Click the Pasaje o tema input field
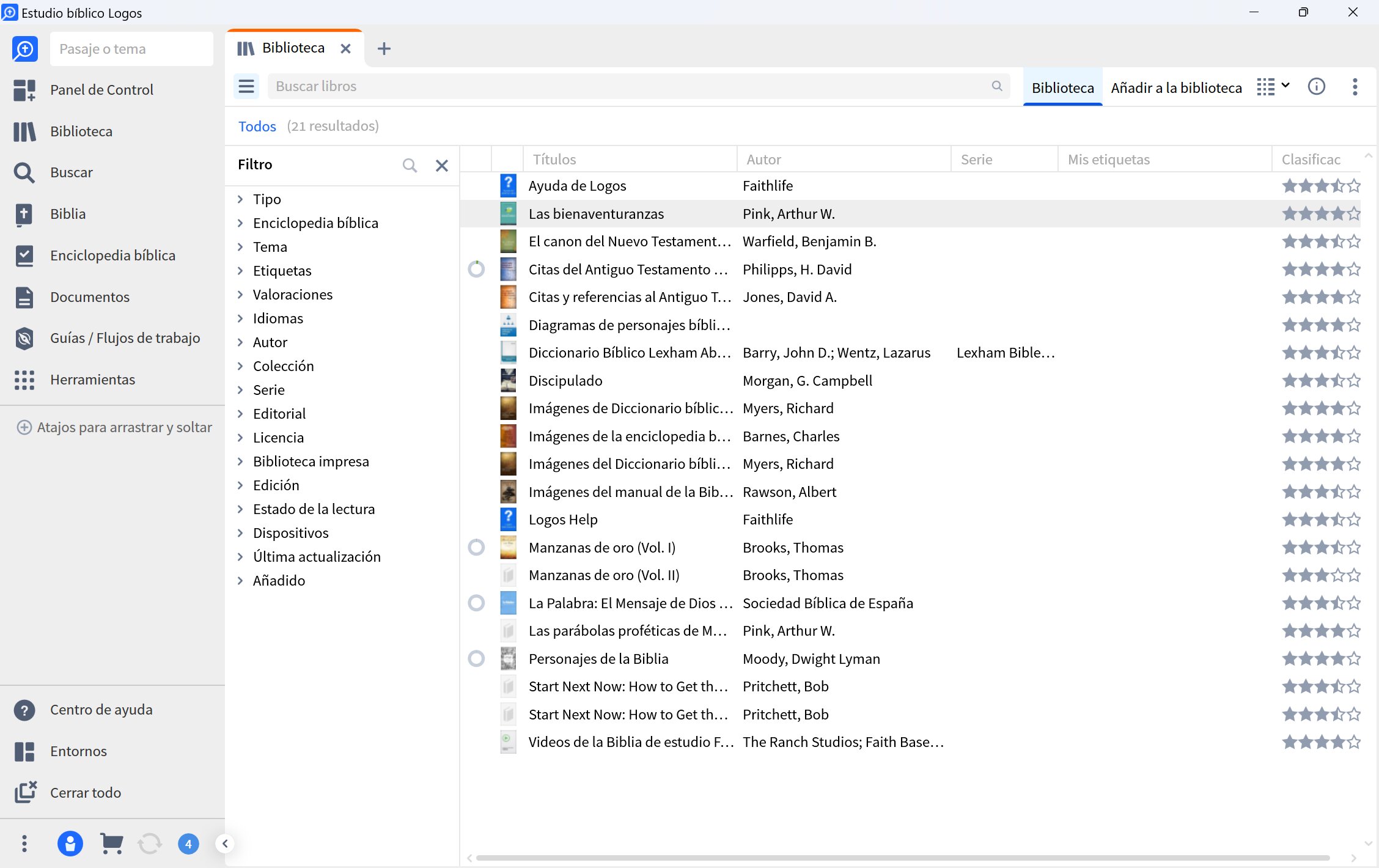The width and height of the screenshot is (1379, 868). [x=132, y=49]
